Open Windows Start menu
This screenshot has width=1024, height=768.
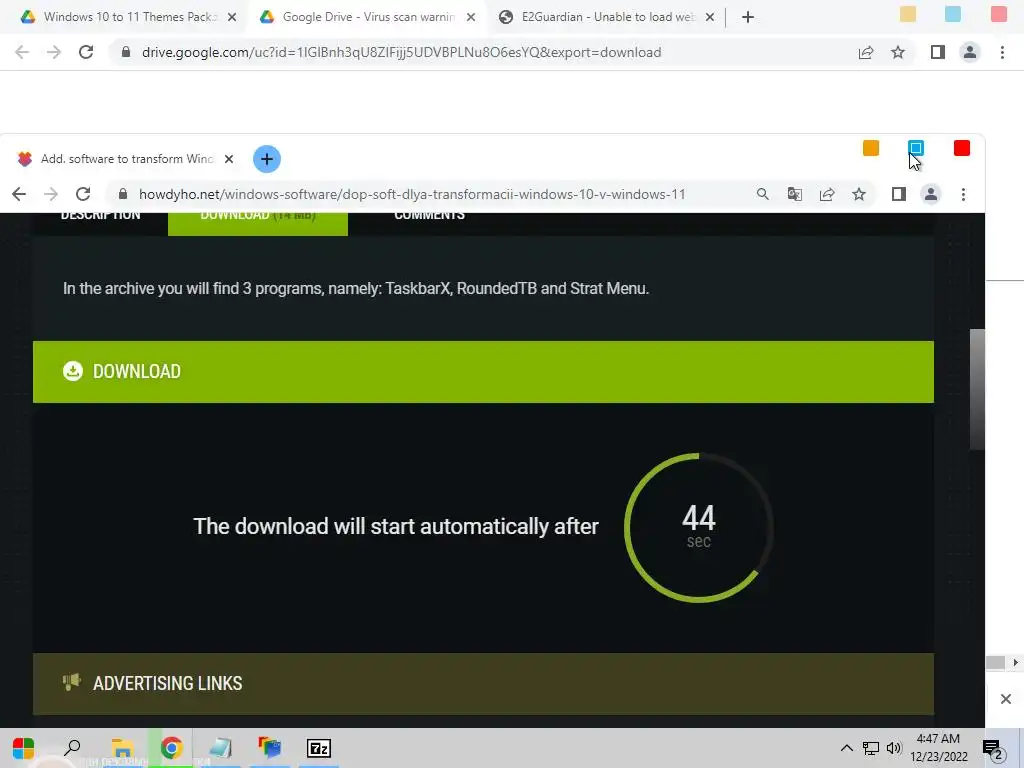(x=24, y=748)
